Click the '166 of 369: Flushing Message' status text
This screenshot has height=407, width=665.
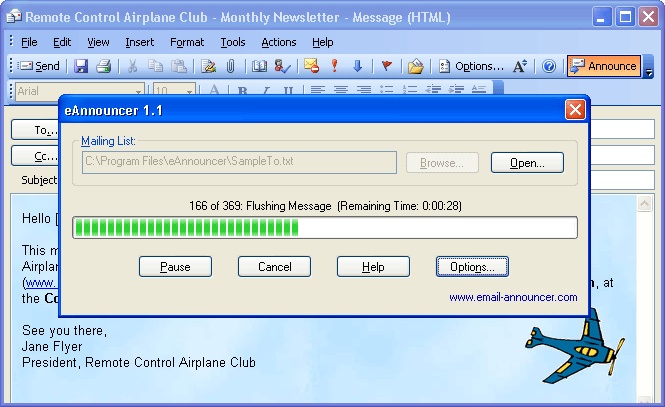tap(260, 206)
